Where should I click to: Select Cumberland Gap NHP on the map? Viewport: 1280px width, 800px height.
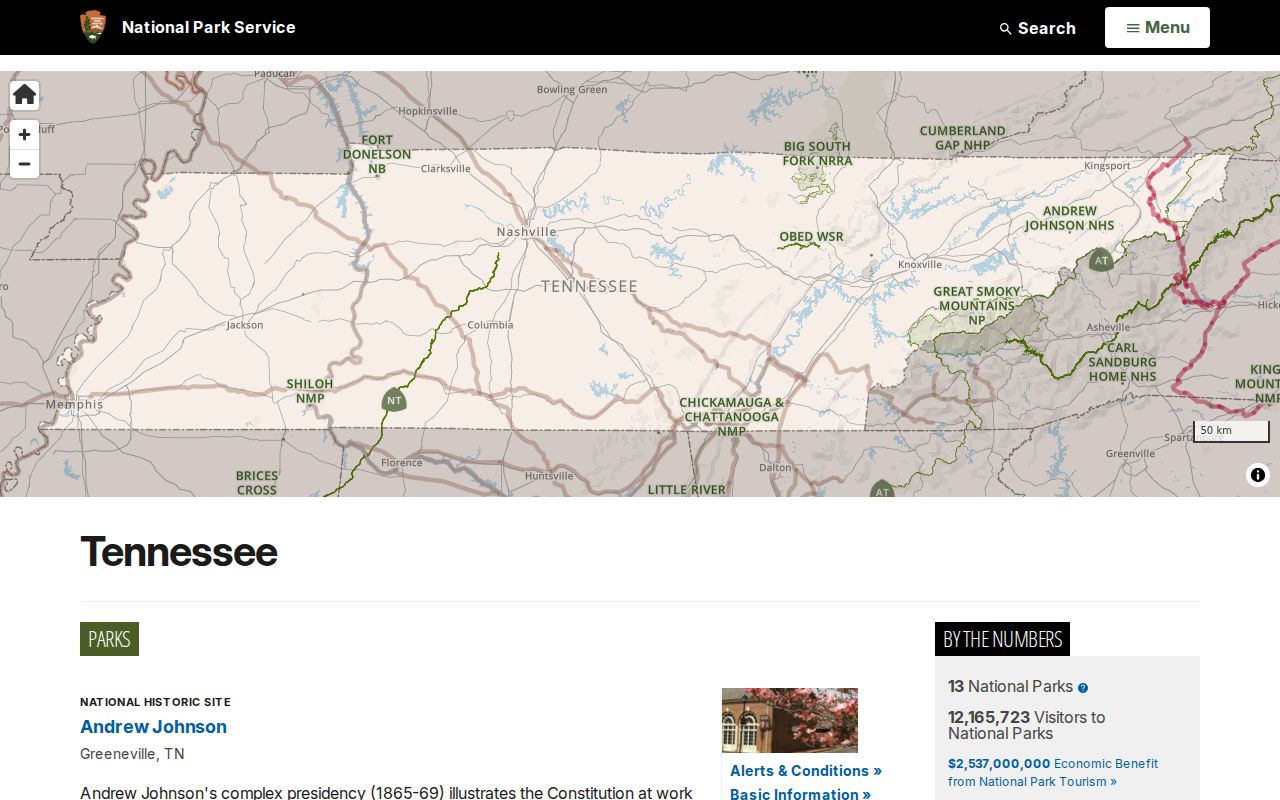[x=962, y=138]
